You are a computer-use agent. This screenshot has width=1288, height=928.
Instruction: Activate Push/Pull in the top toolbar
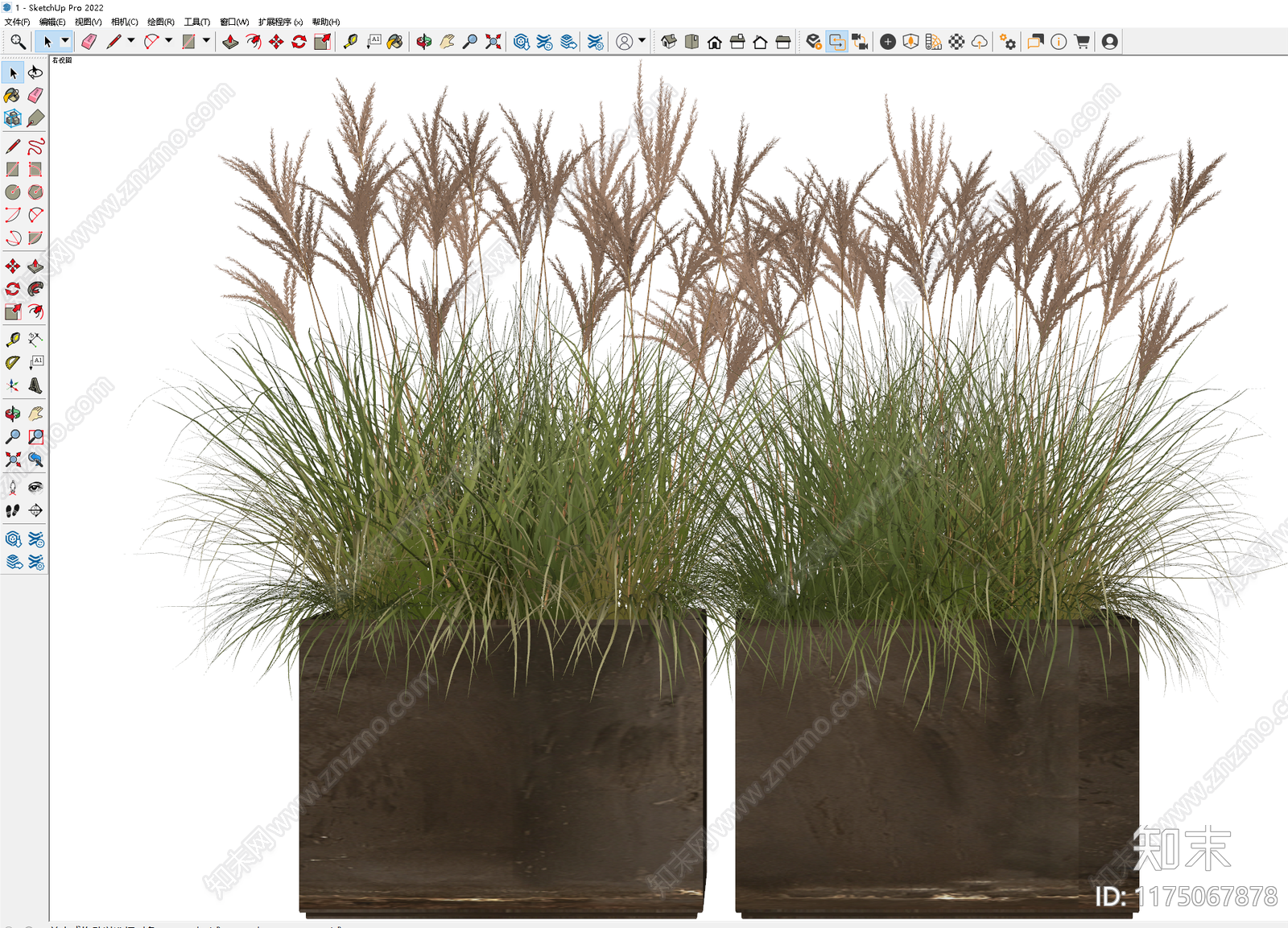coord(230,42)
